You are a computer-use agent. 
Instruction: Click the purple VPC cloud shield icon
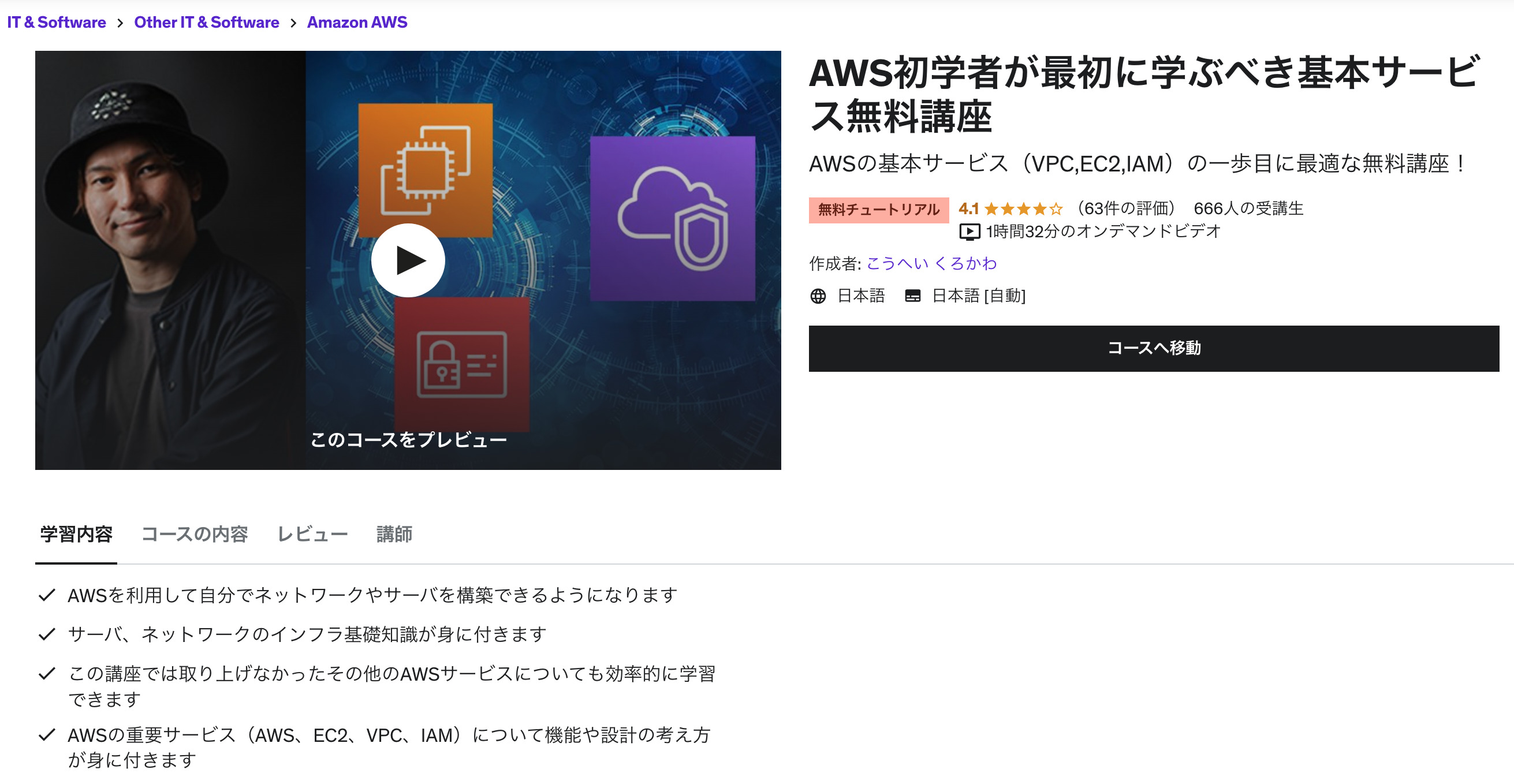[x=672, y=219]
